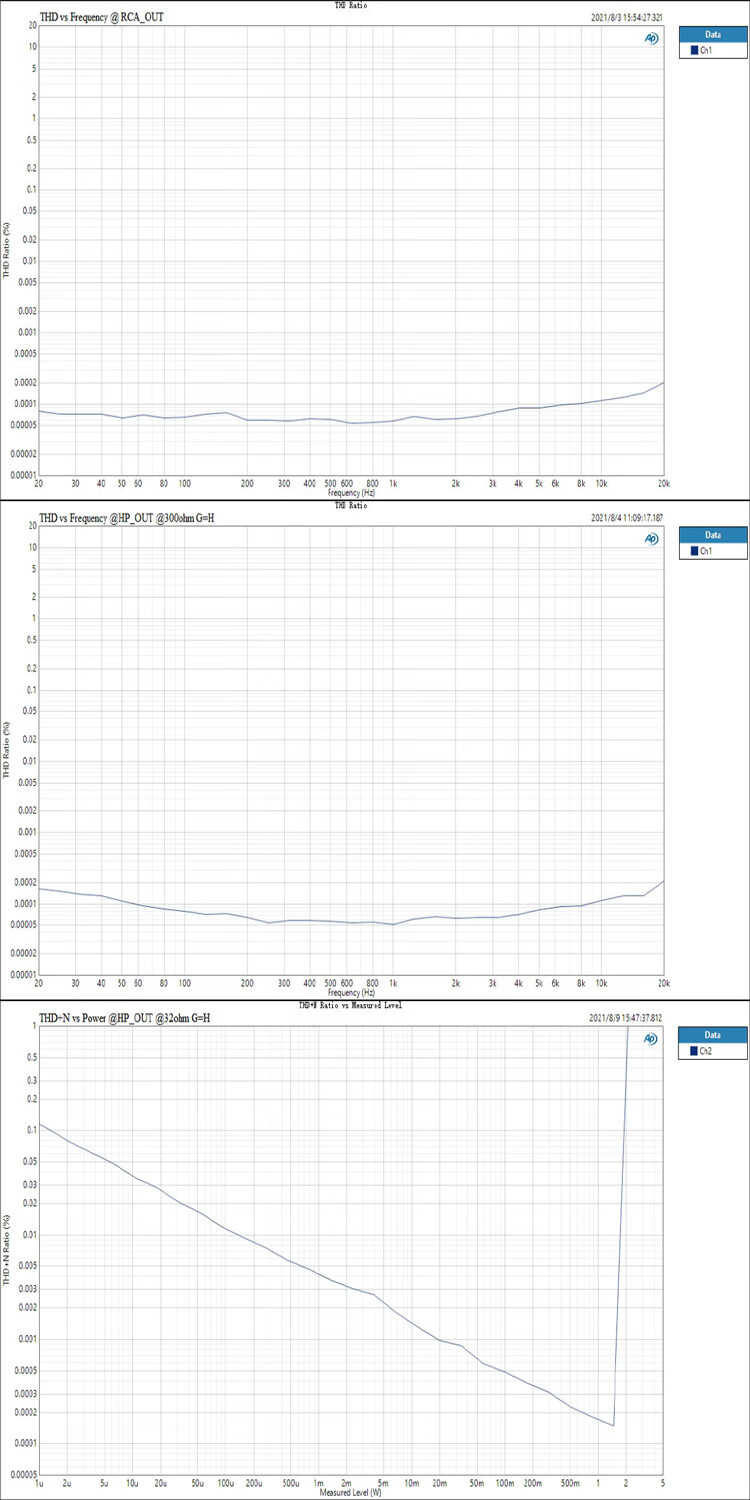750x1500 pixels.
Task: Click the 'THD vs Frequency @HP_OUT @300ohm G=H' title
Action: pyautogui.click(x=126, y=518)
